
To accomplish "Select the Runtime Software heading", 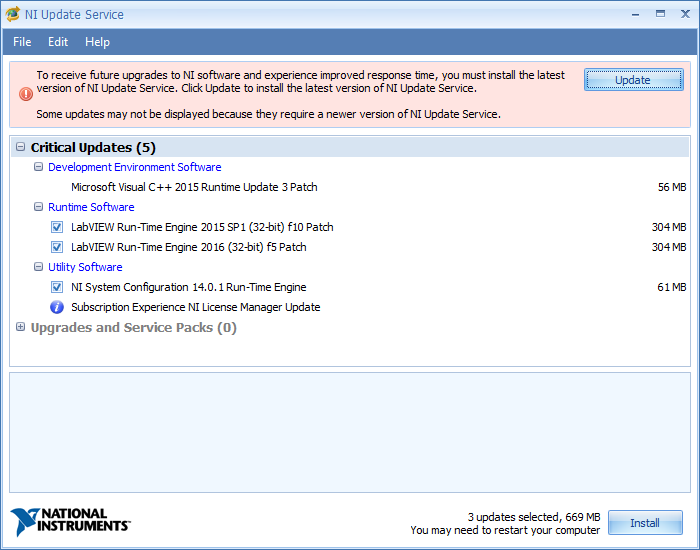I will (91, 207).
